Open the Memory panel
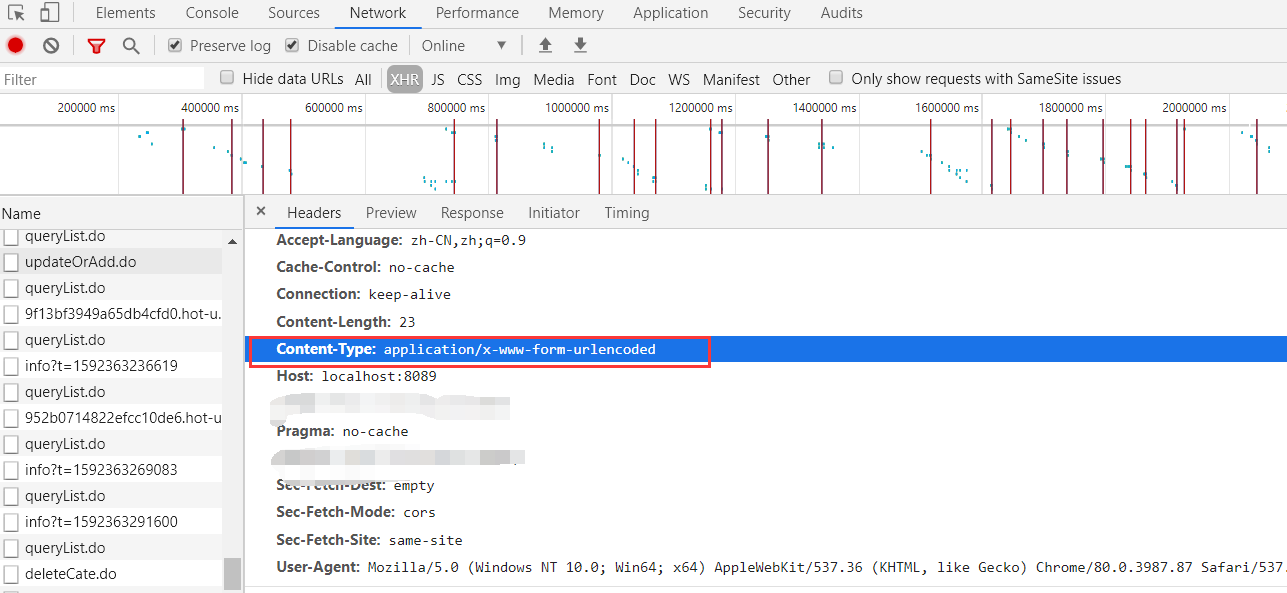 576,13
